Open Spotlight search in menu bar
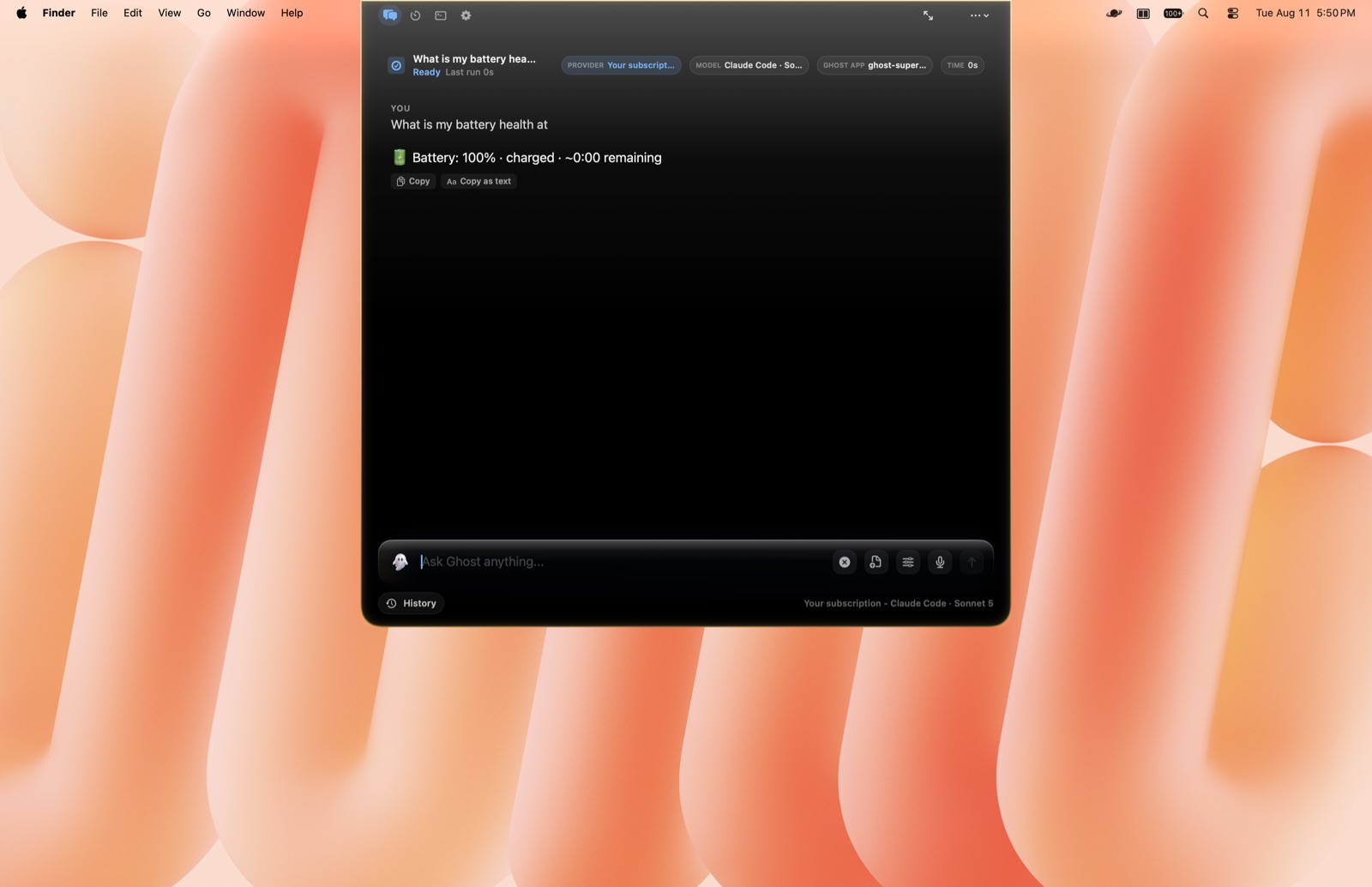1372x887 pixels. coord(1203,13)
